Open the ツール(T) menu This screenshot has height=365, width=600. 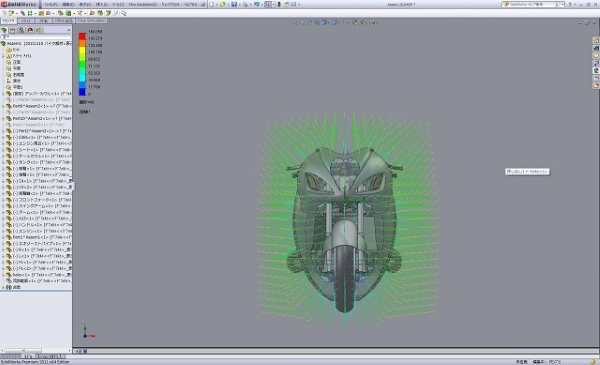tap(118, 5)
